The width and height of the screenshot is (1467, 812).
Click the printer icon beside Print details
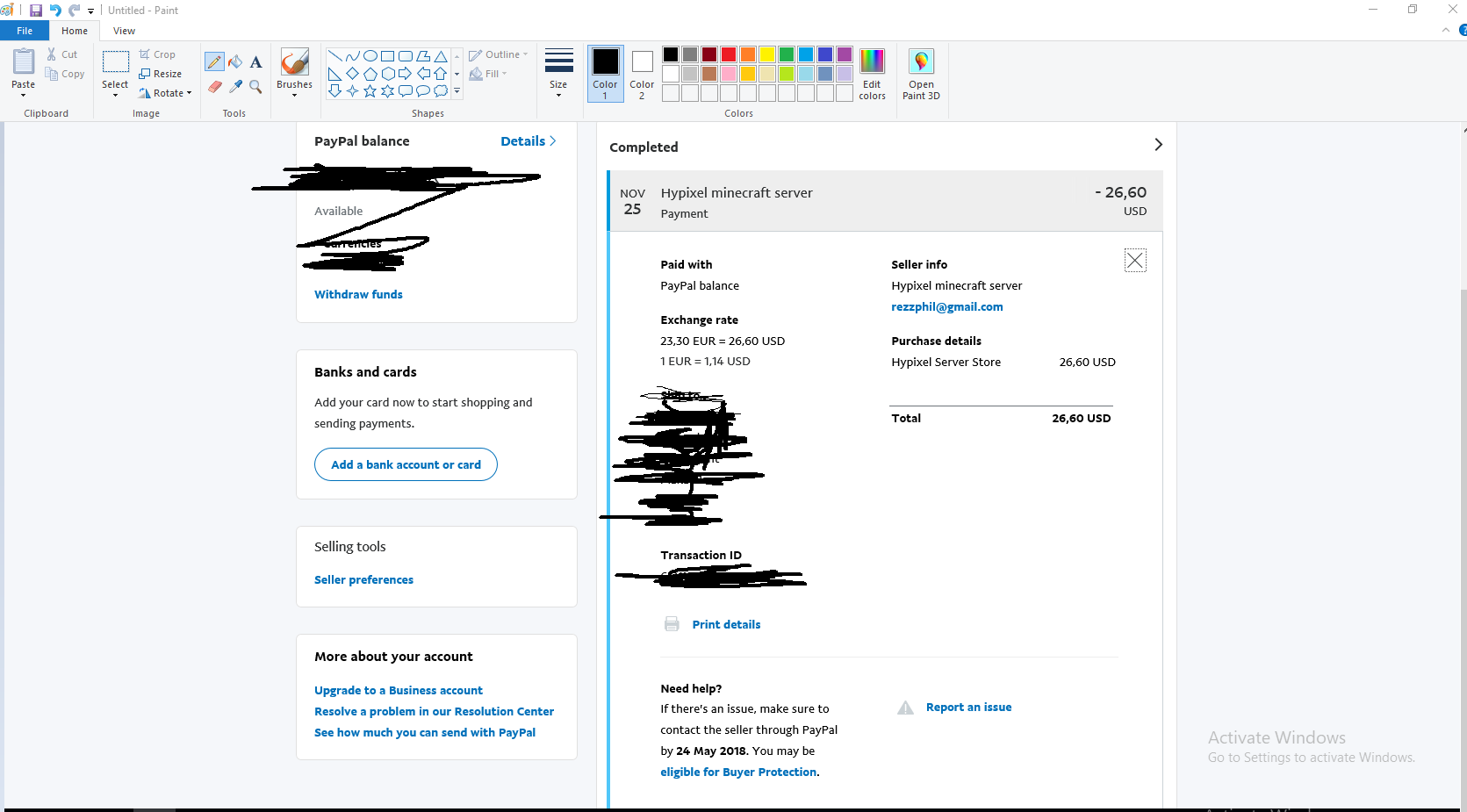coord(672,624)
